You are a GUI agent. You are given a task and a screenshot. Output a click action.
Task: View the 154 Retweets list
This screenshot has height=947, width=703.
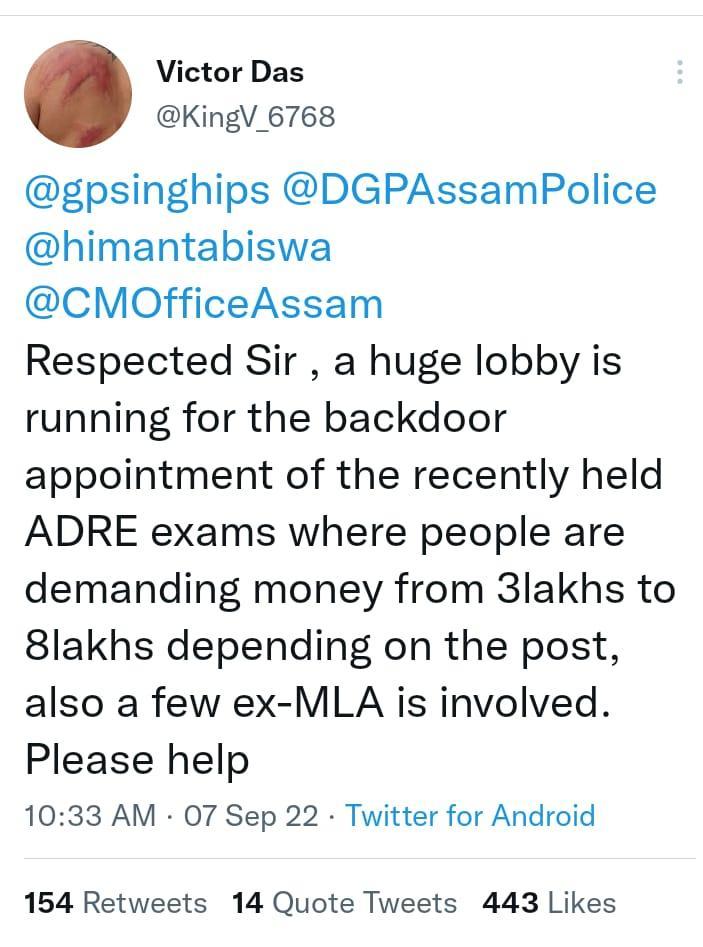tap(115, 903)
